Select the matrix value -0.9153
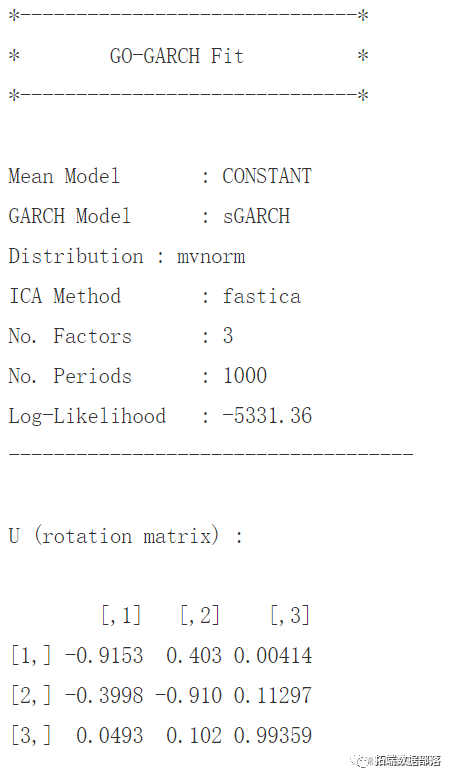The image size is (455, 781). point(104,655)
